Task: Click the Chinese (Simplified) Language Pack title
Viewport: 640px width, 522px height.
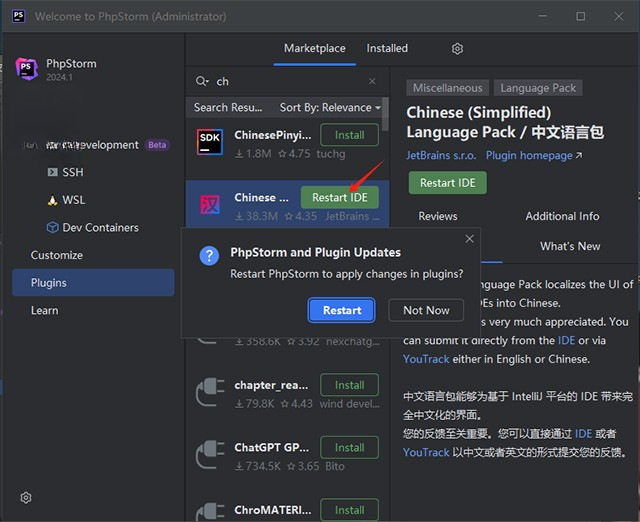Action: [505, 122]
